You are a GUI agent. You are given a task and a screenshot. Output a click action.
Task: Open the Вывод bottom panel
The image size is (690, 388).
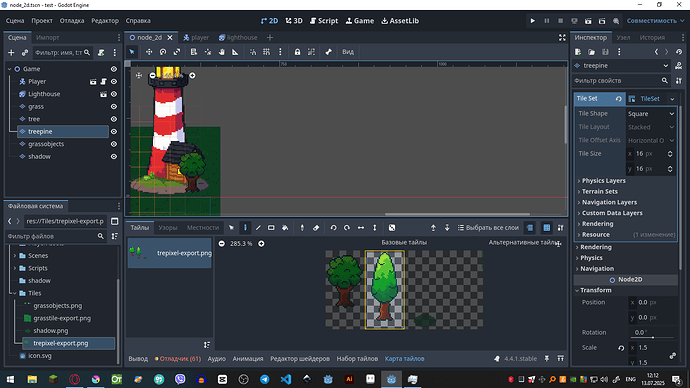click(138, 359)
